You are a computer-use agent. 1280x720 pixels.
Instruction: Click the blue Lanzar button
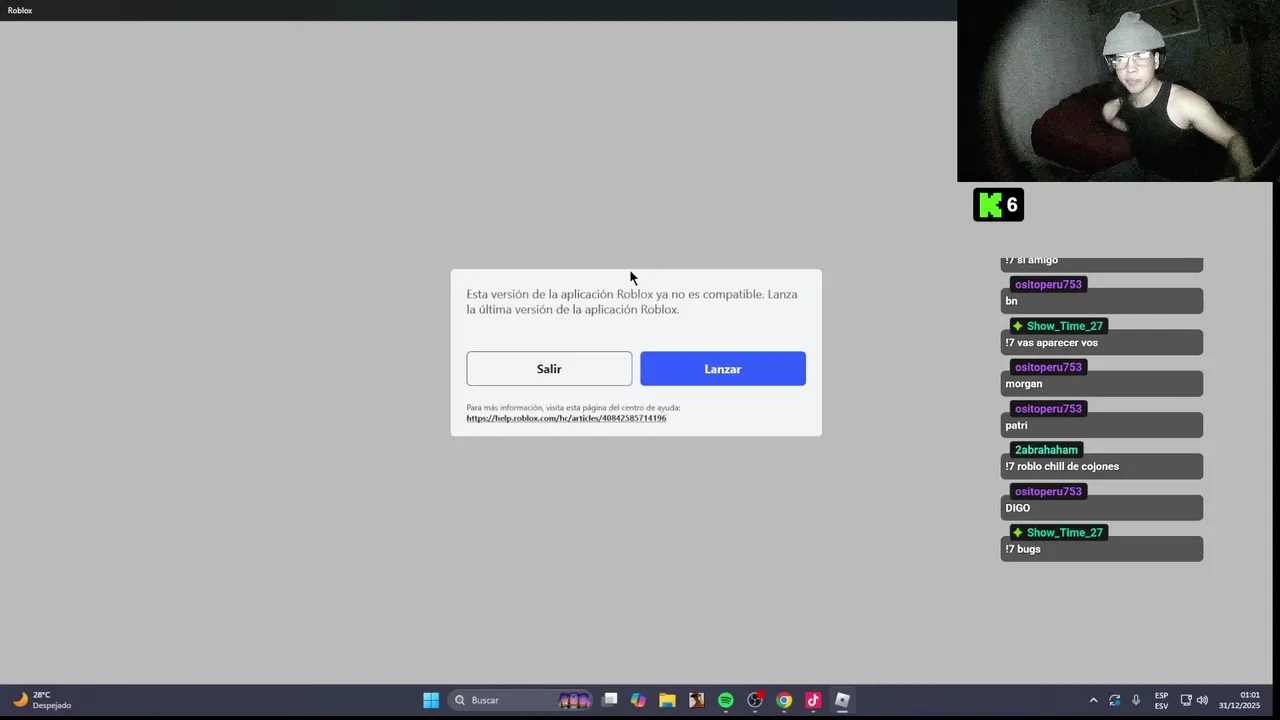(723, 369)
